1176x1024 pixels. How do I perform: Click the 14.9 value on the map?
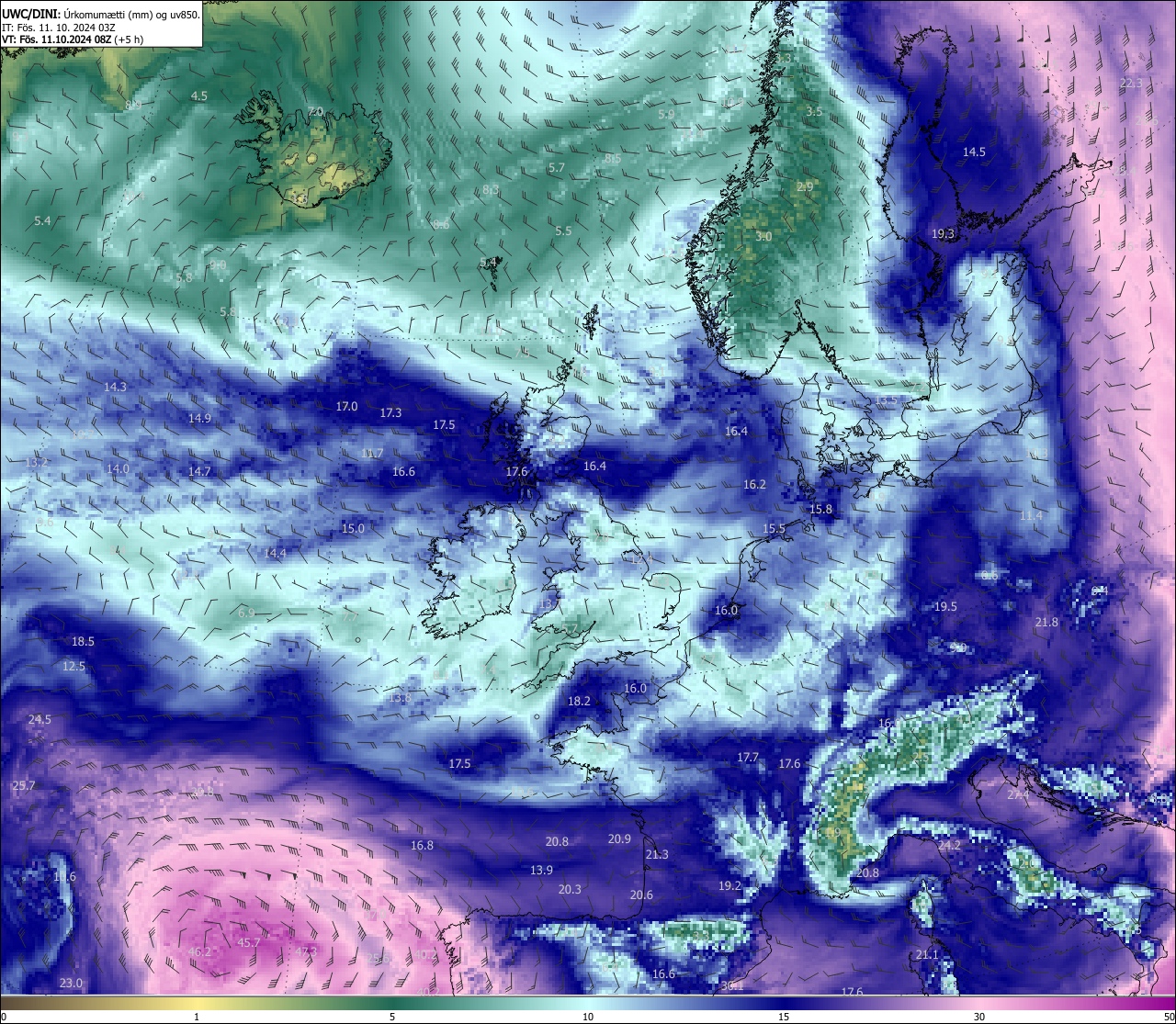click(x=199, y=418)
